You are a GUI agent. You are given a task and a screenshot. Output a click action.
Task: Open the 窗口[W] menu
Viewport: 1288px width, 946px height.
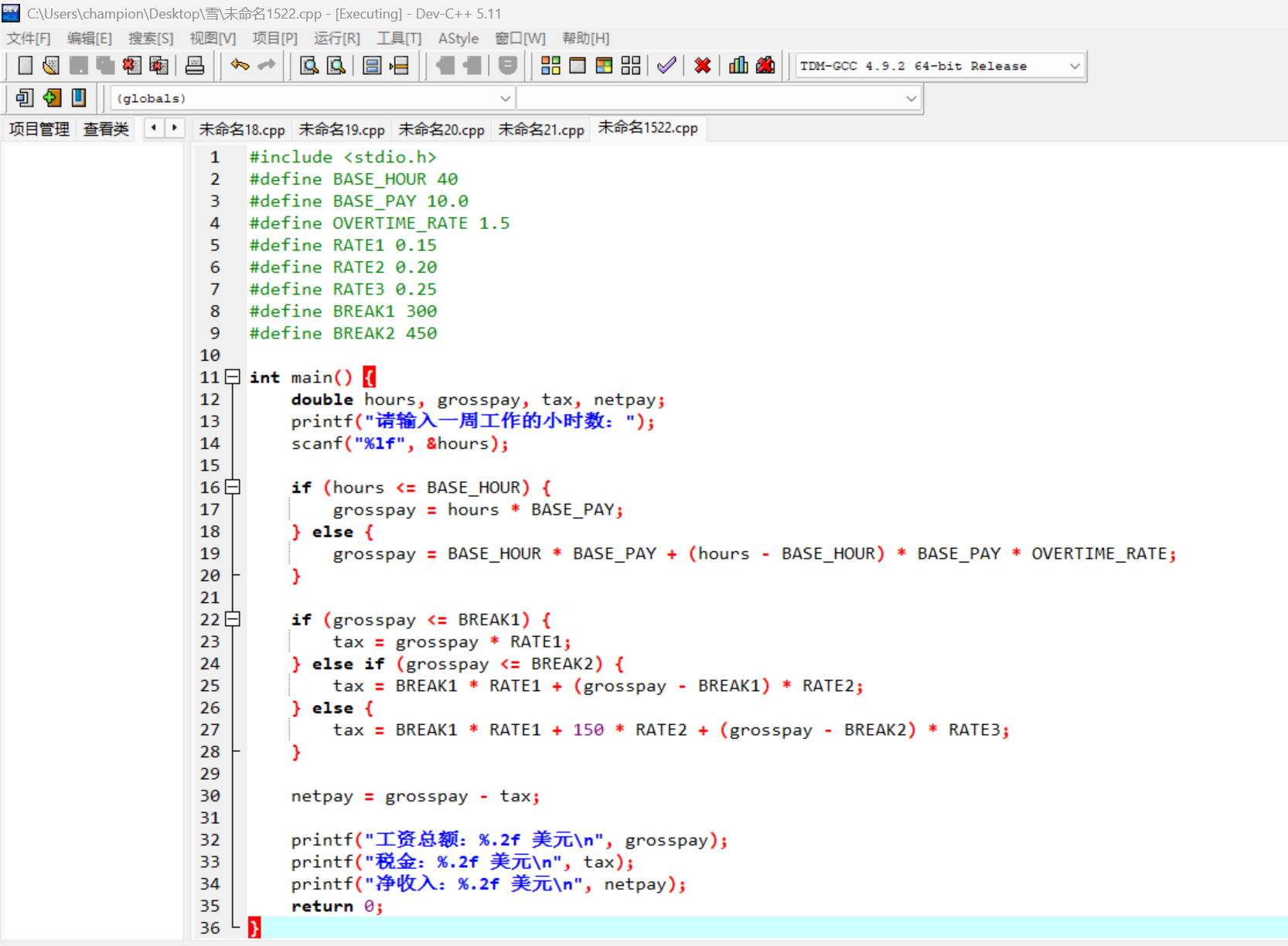[520, 39]
